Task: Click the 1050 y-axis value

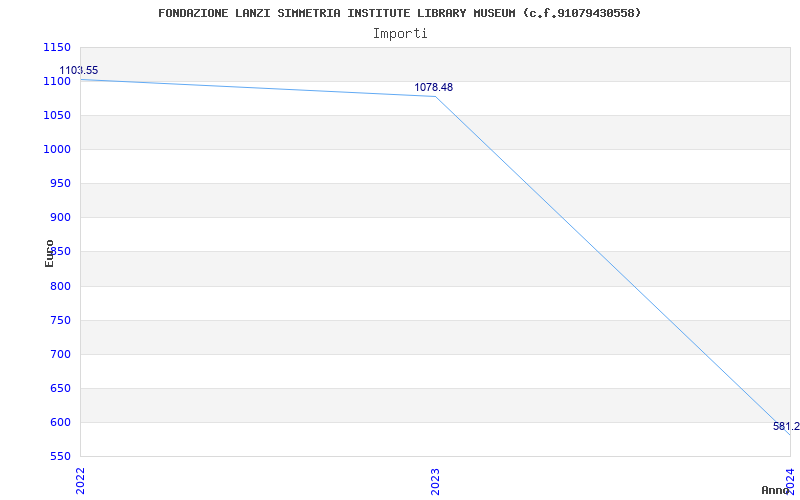Action: 57,115
